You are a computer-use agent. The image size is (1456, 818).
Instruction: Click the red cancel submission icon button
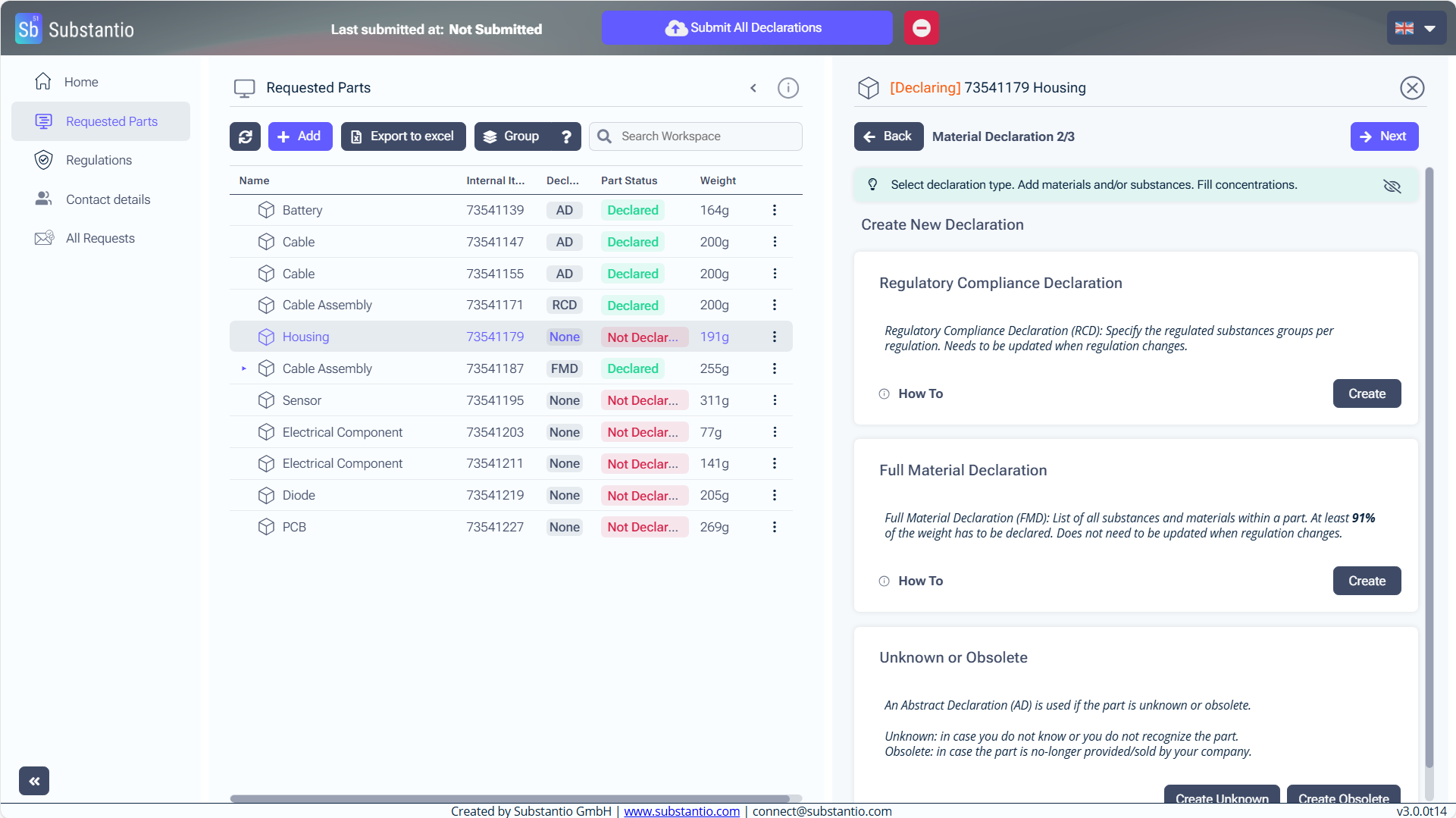pyautogui.click(x=921, y=28)
